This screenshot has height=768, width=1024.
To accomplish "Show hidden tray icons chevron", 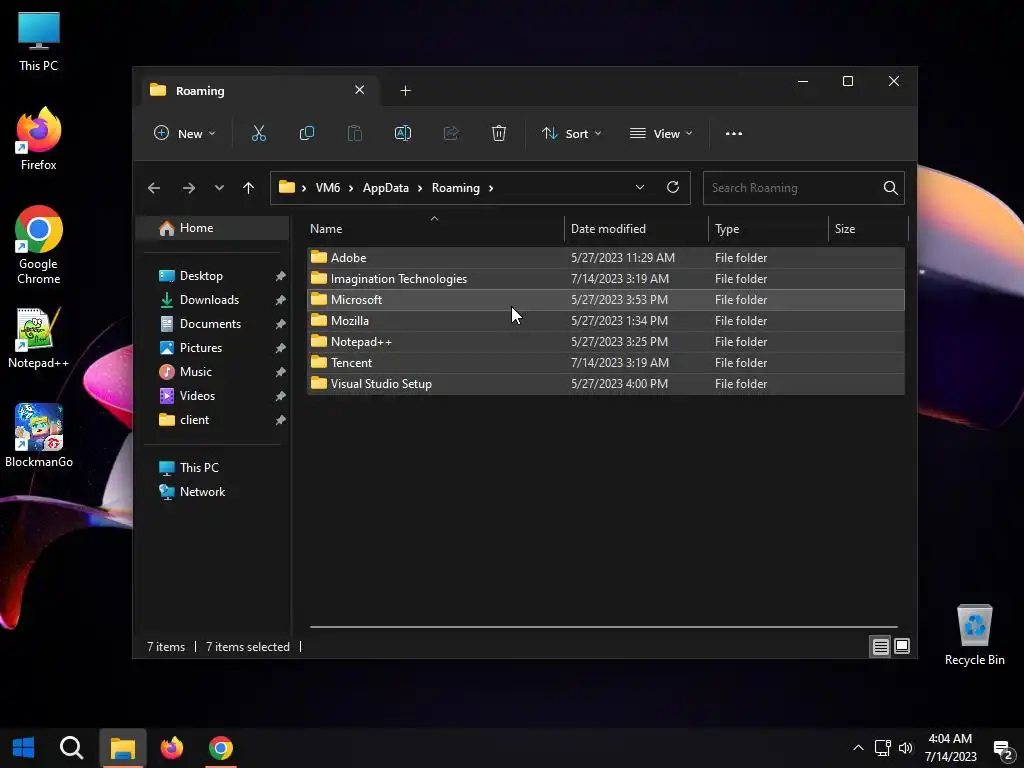I will tap(858, 748).
